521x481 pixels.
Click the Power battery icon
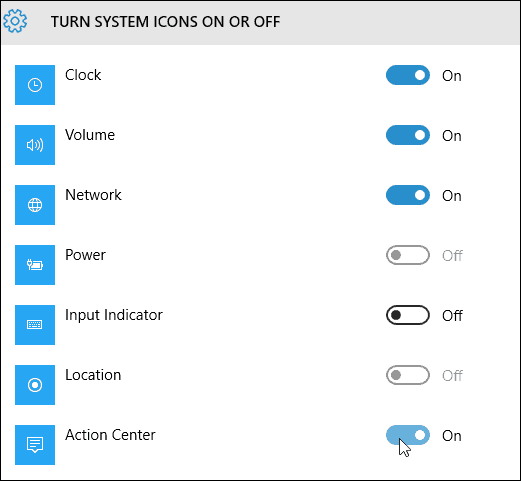pos(35,265)
